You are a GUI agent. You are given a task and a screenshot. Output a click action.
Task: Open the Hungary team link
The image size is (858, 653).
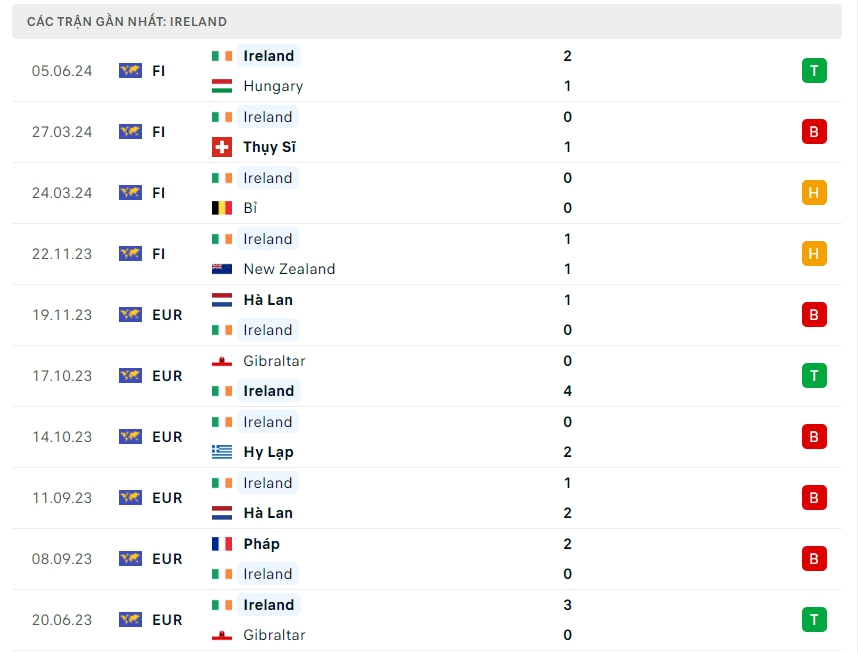pyautogui.click(x=273, y=86)
